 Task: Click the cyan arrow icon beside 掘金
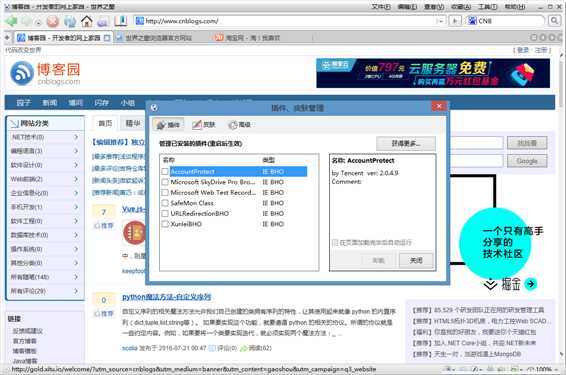coord(530,284)
